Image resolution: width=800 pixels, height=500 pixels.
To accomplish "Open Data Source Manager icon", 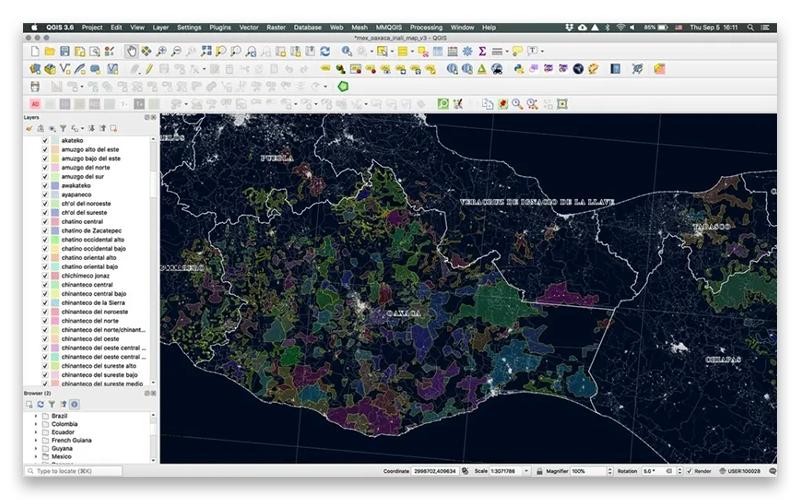I will point(35,69).
